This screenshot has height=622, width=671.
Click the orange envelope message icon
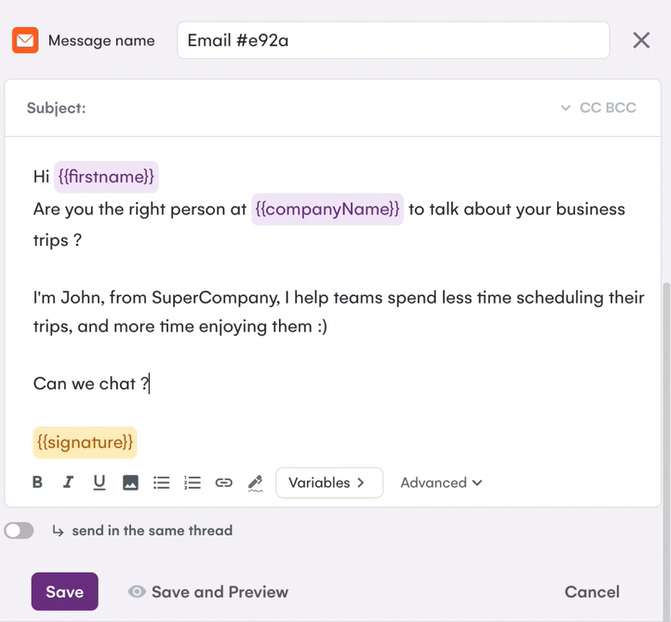click(x=25, y=41)
